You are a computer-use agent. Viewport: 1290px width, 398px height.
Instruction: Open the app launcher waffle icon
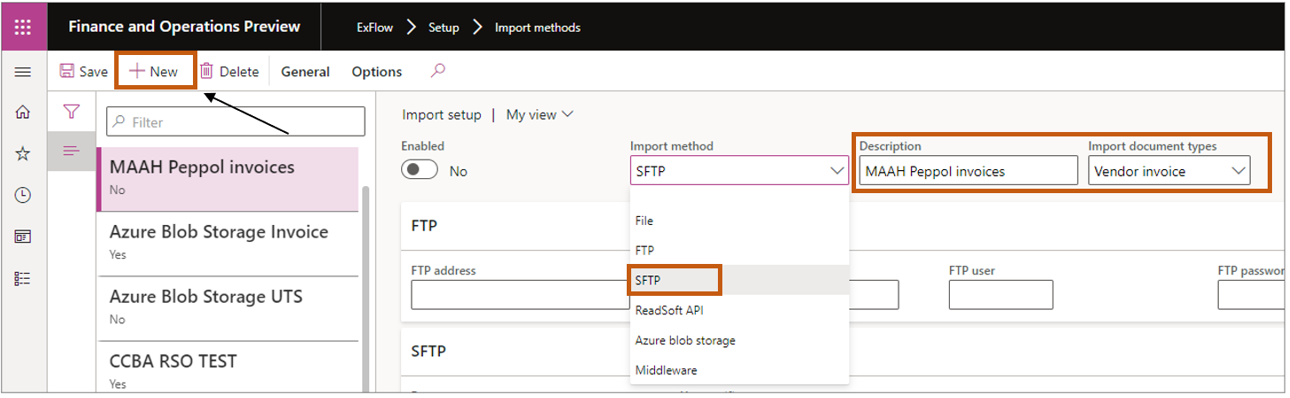pyautogui.click(x=23, y=27)
